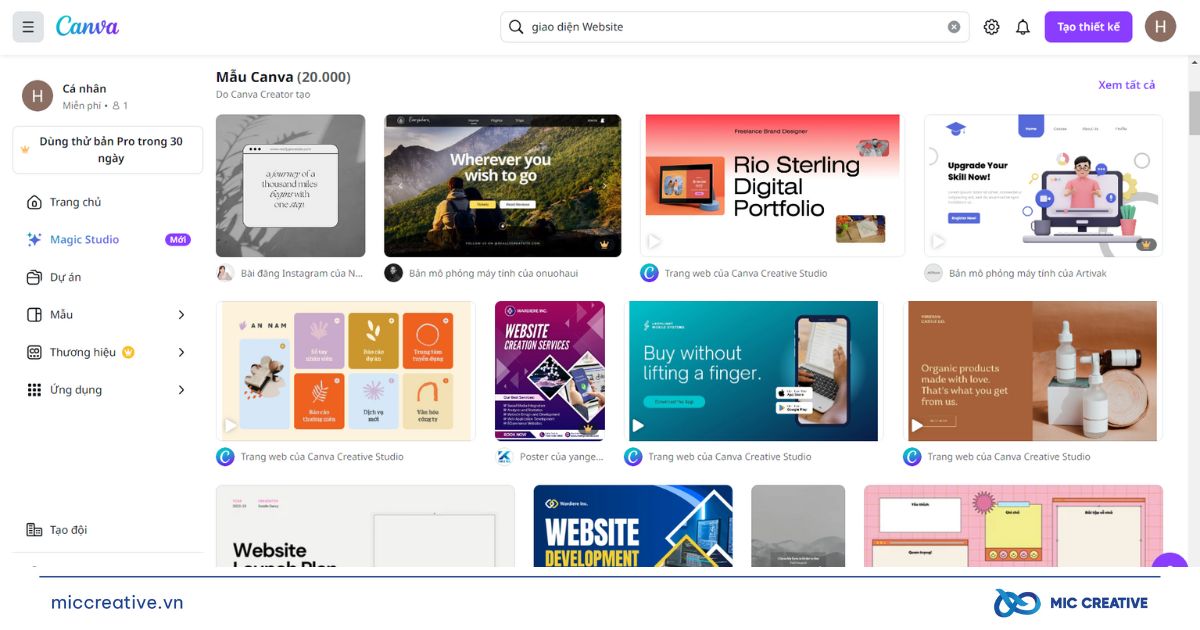Viewport: 1200px width, 630px height.
Task: Click the Tạo thiết kế button
Action: (1088, 27)
